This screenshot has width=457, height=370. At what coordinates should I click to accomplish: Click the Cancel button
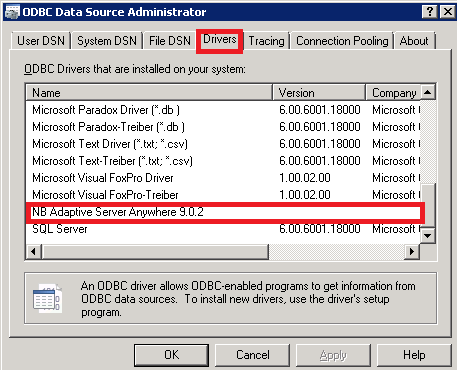tap(253, 355)
